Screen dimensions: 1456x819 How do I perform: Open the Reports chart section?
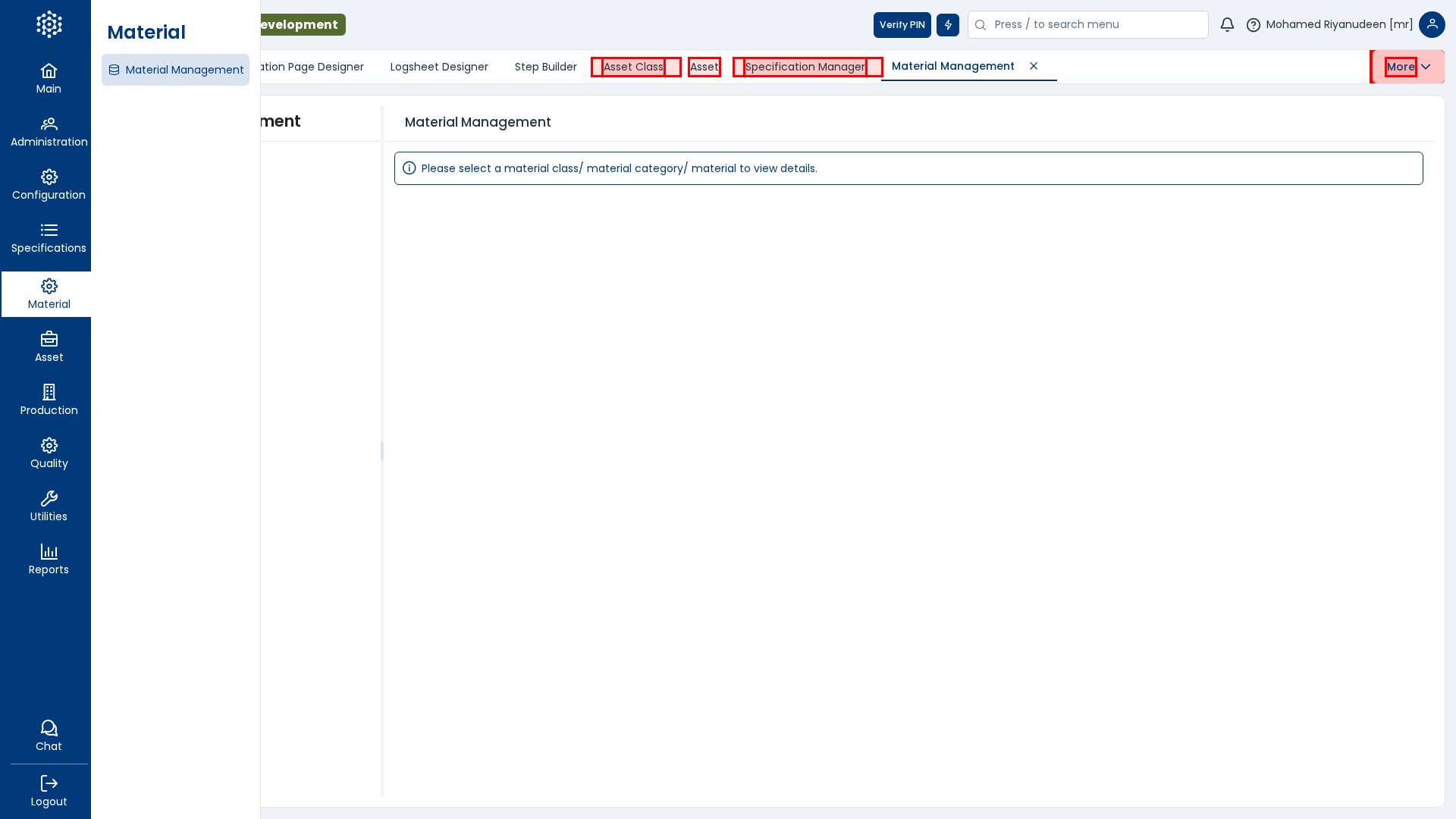point(49,560)
